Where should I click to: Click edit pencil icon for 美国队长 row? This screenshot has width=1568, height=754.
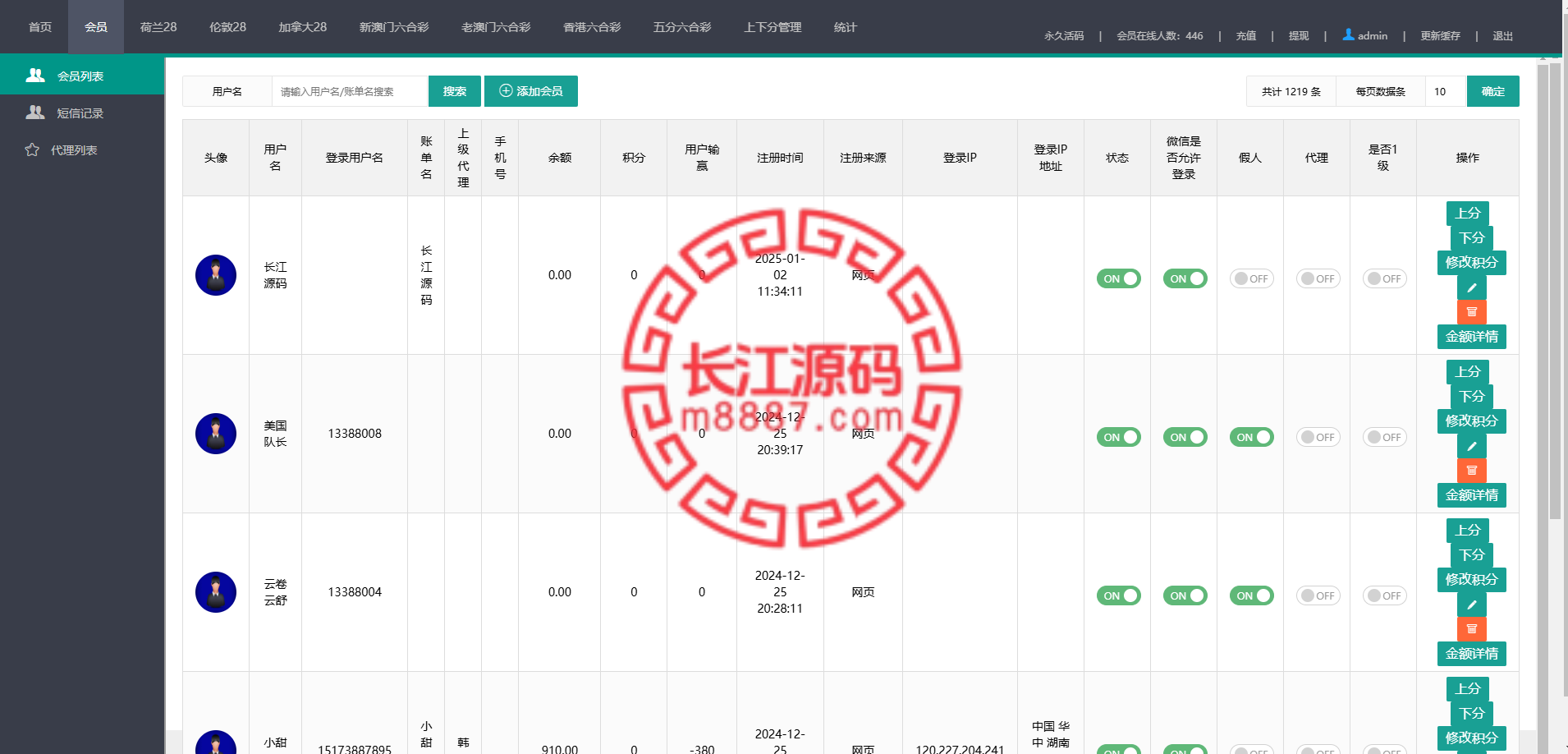click(x=1472, y=446)
